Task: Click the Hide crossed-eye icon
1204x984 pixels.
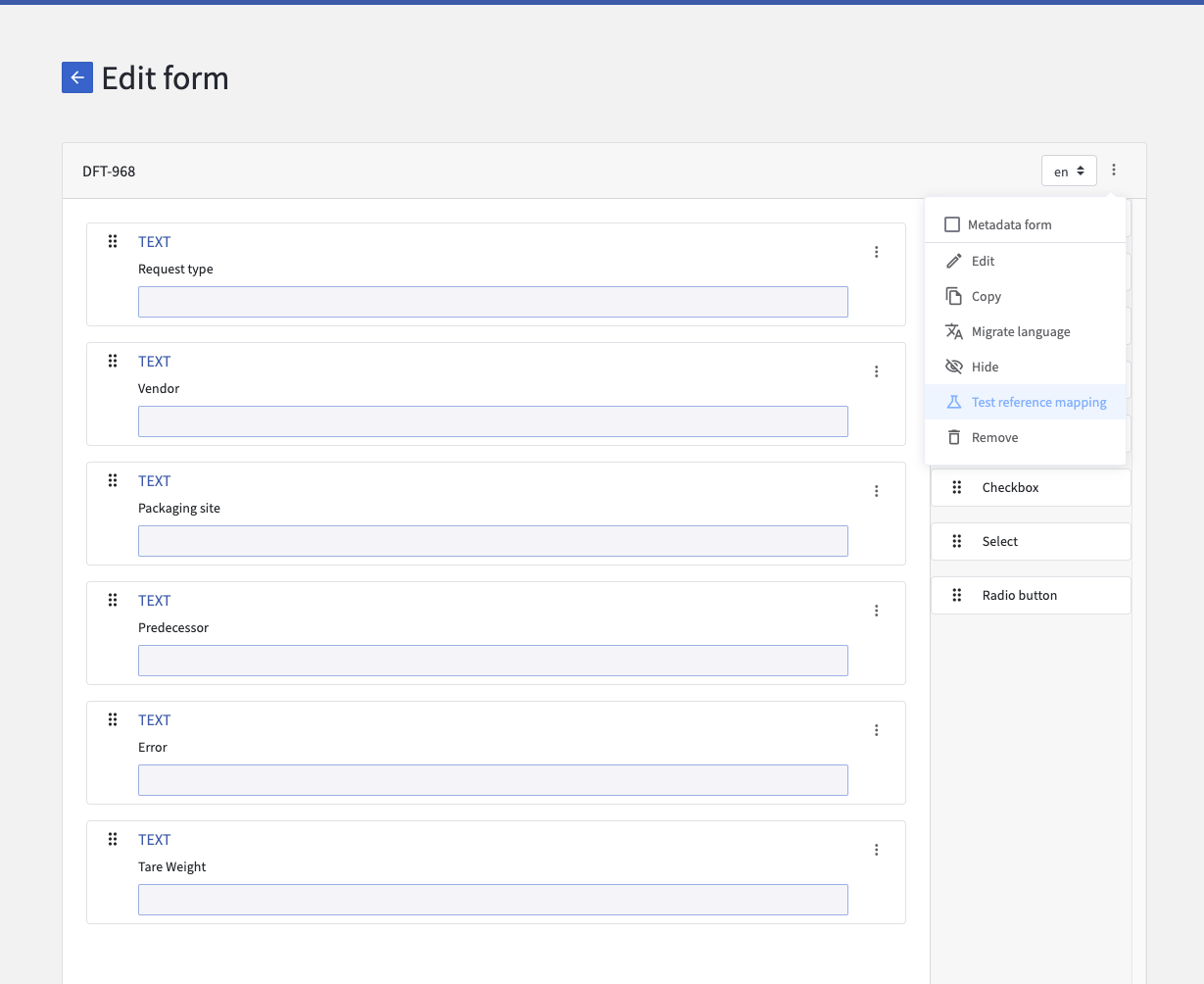Action: coord(953,368)
